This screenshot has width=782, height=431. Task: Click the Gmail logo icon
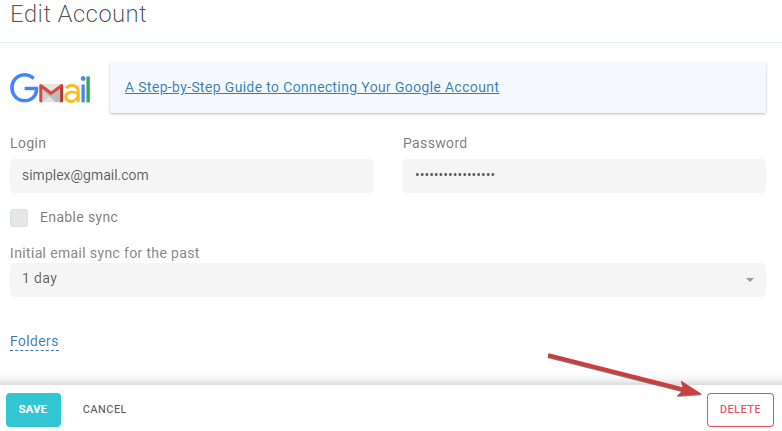tap(50, 88)
